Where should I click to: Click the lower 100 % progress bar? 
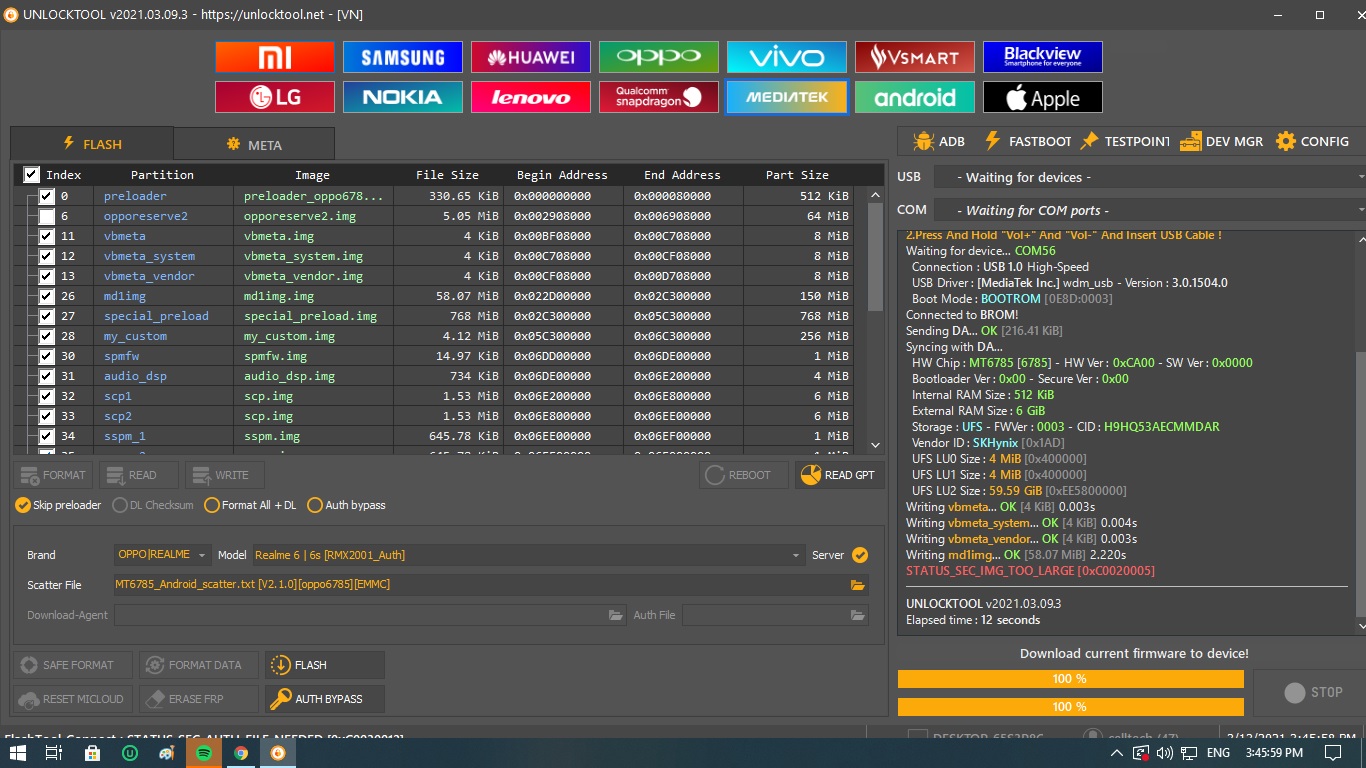[x=1070, y=707]
